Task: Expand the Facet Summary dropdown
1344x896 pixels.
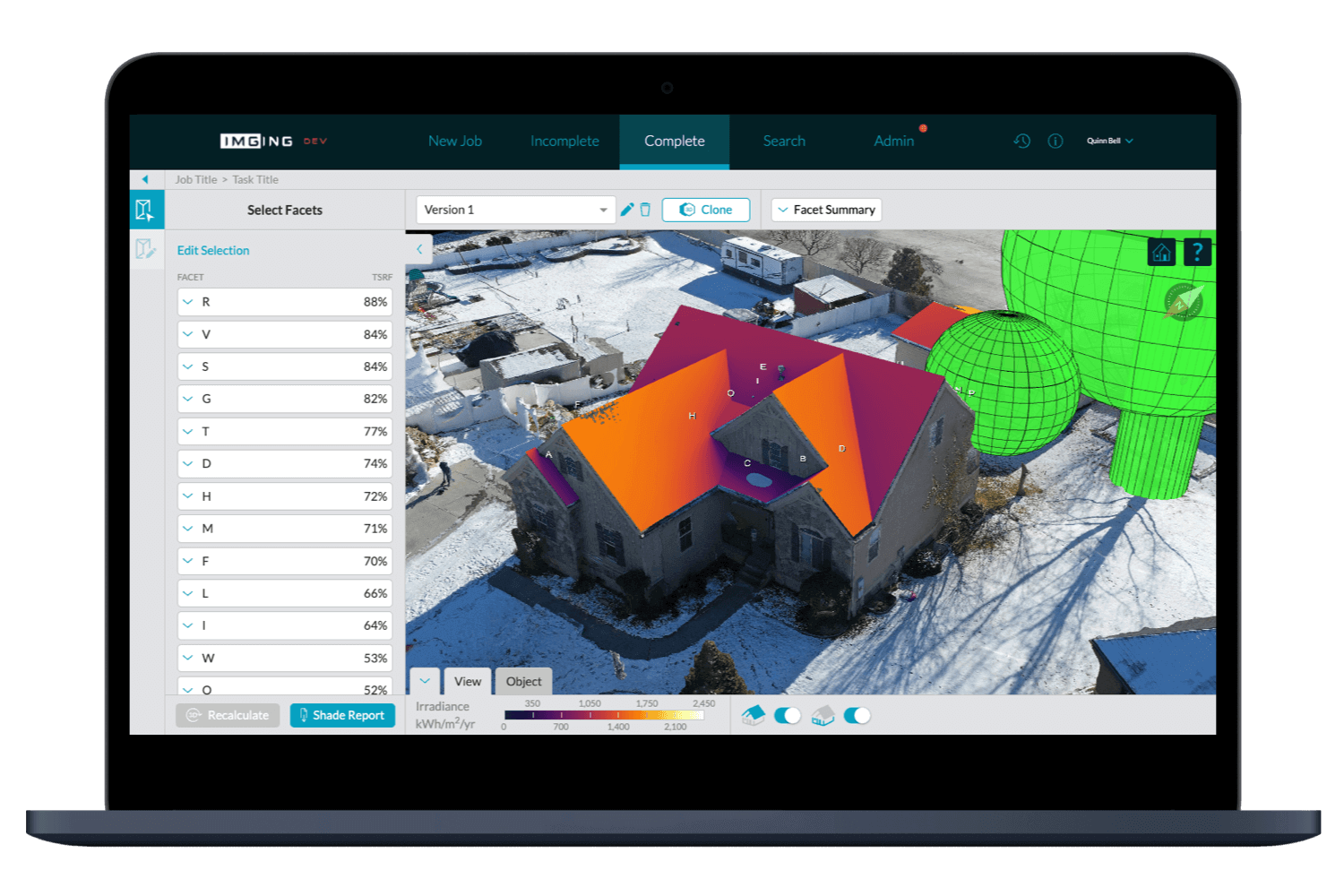Action: [x=825, y=209]
